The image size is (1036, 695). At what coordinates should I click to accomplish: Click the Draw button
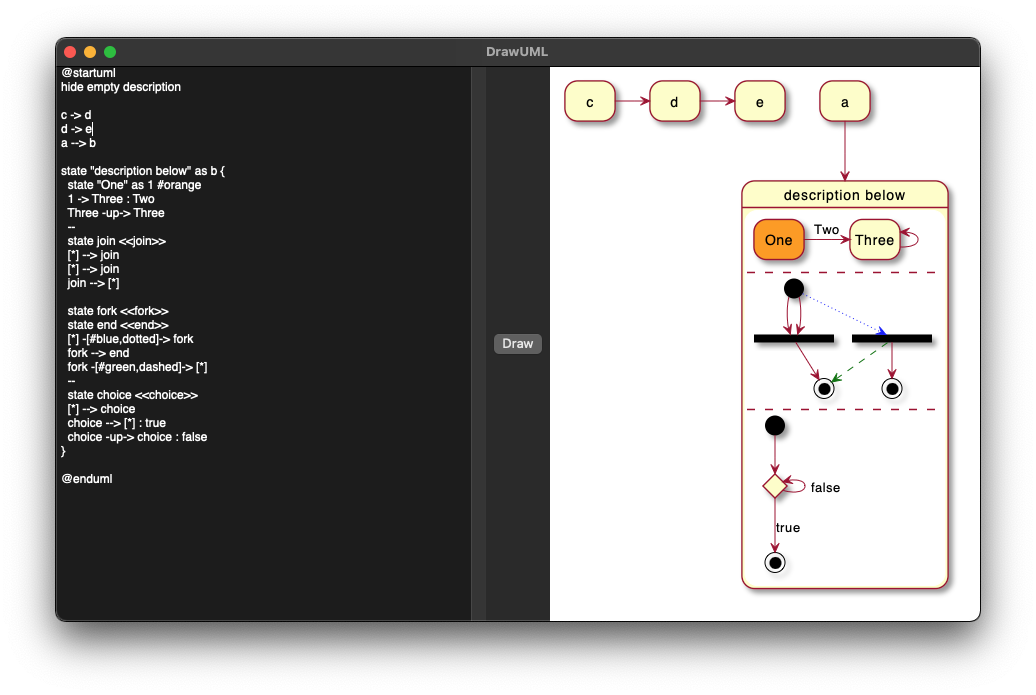(x=517, y=344)
